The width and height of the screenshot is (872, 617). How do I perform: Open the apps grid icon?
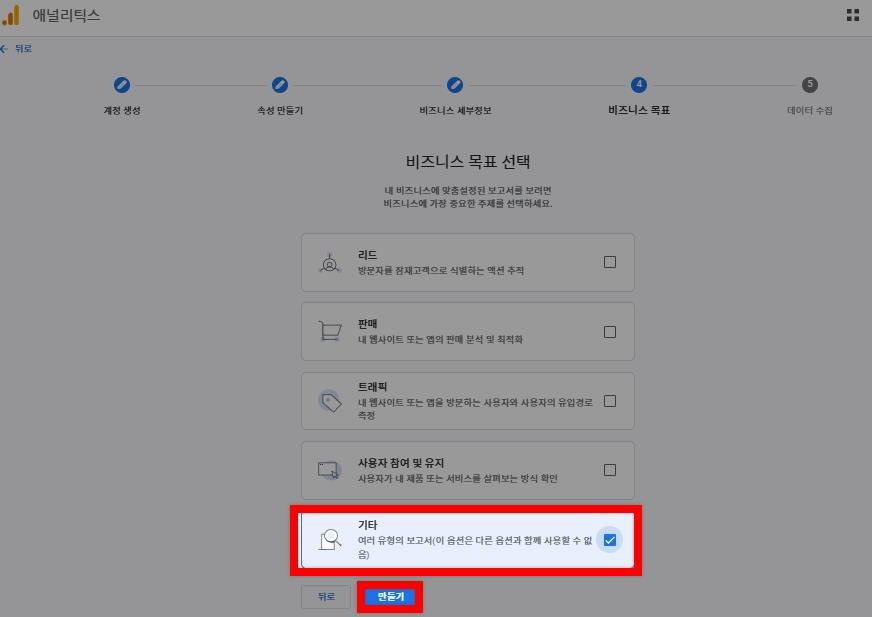click(x=853, y=15)
